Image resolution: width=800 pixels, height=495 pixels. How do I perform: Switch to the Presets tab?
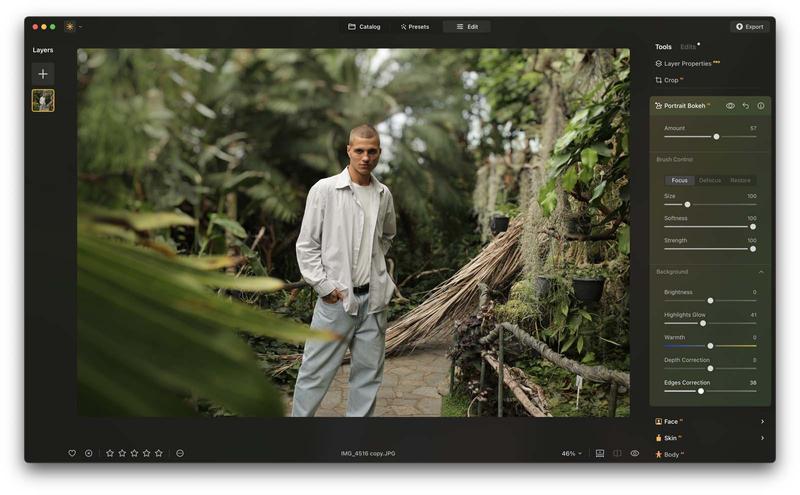414,27
